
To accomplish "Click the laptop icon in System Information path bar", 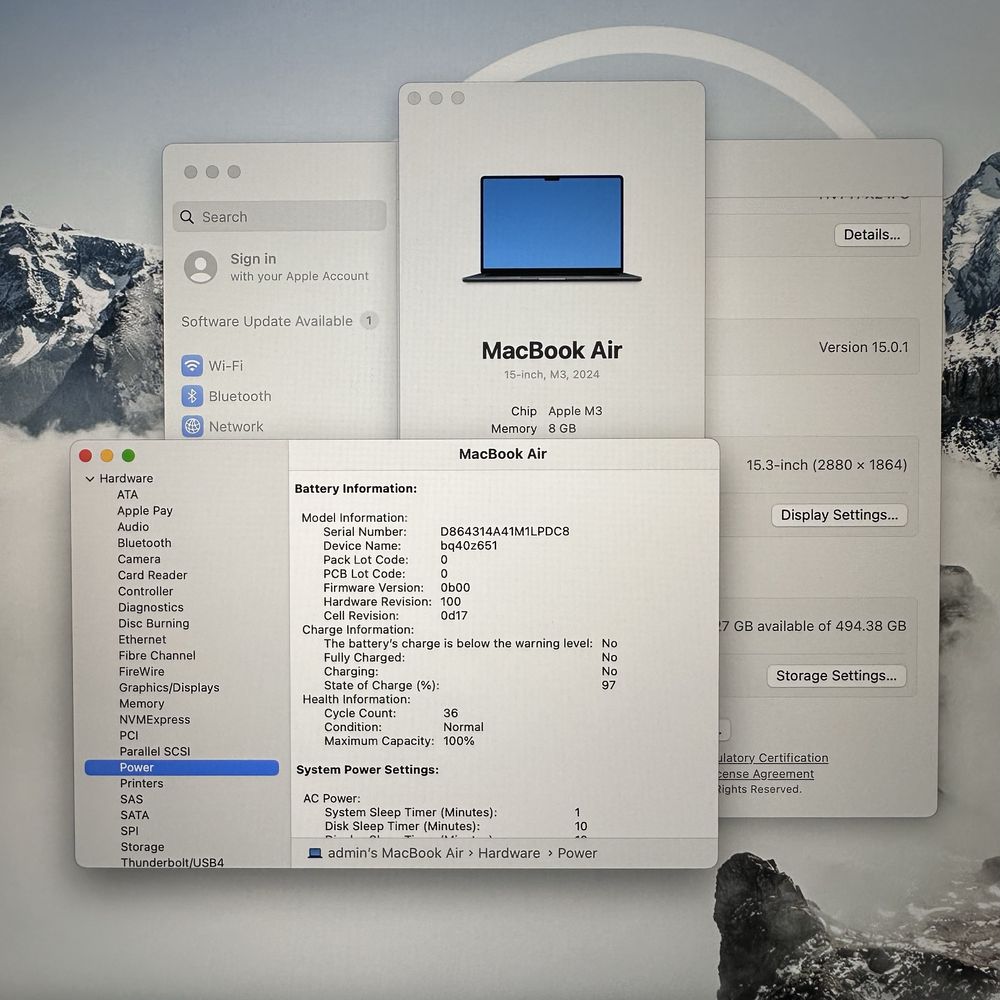I will [314, 853].
